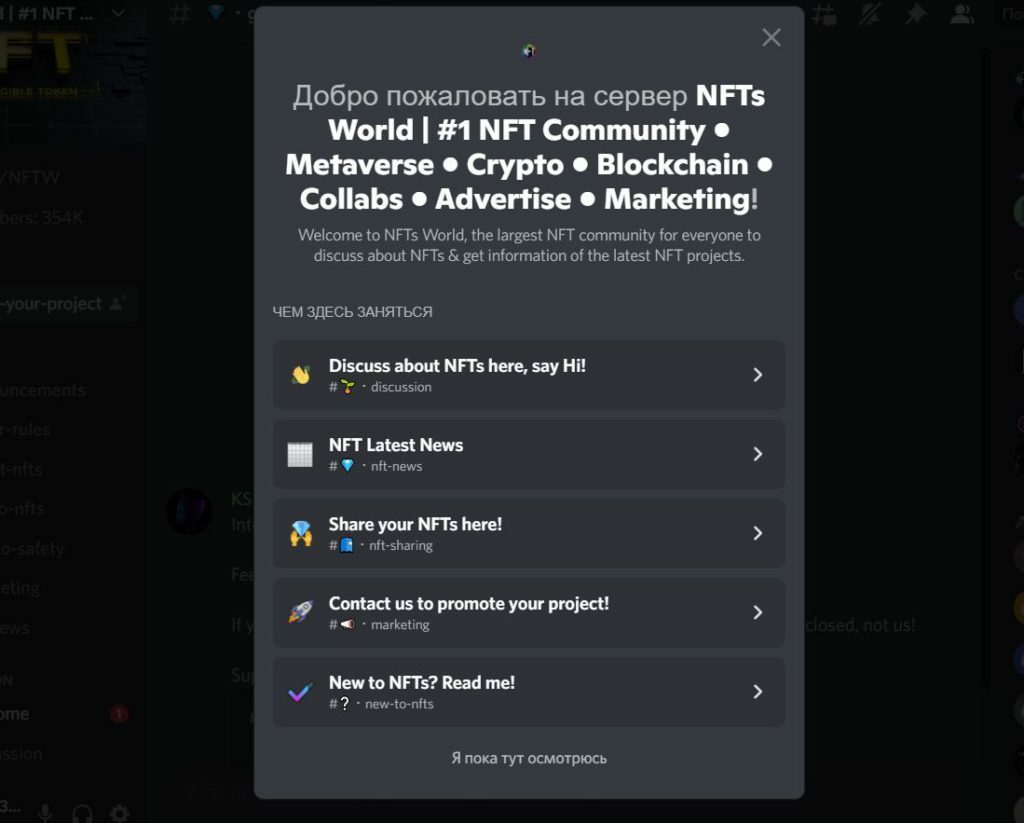Click the server avatar icon atop dialog
Image resolution: width=1024 pixels, height=823 pixels.
(529, 50)
